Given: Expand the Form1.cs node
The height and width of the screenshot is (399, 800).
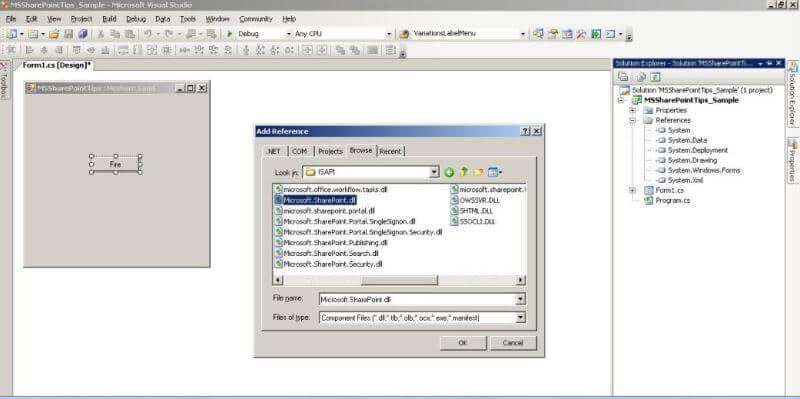Looking at the screenshot, I should coord(633,190).
